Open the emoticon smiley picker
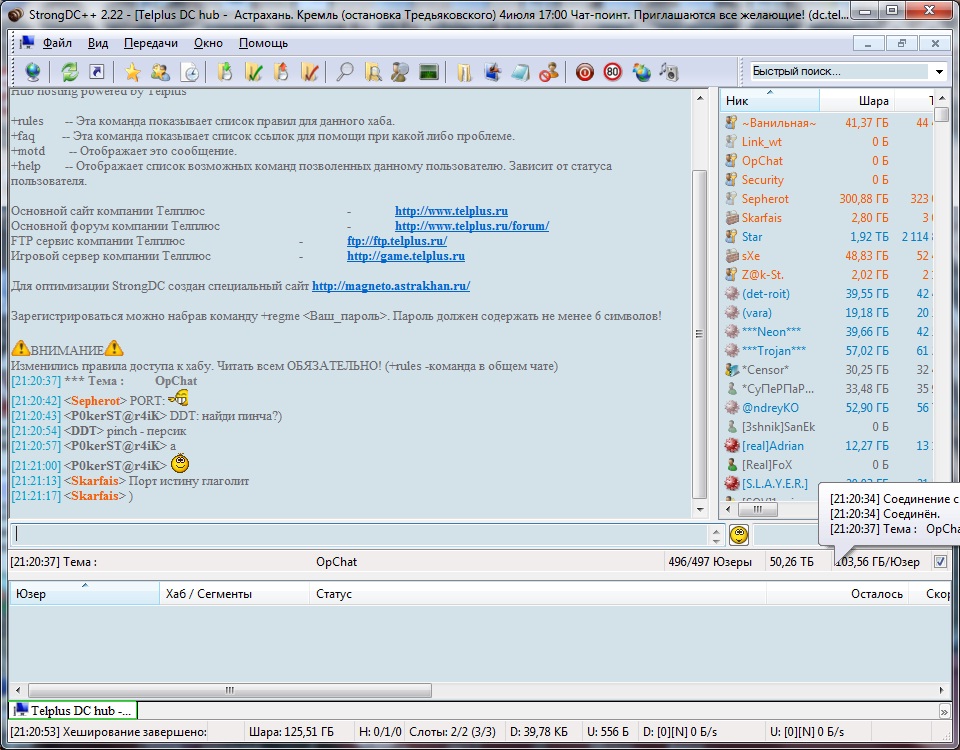Image resolution: width=960 pixels, height=750 pixels. [739, 535]
